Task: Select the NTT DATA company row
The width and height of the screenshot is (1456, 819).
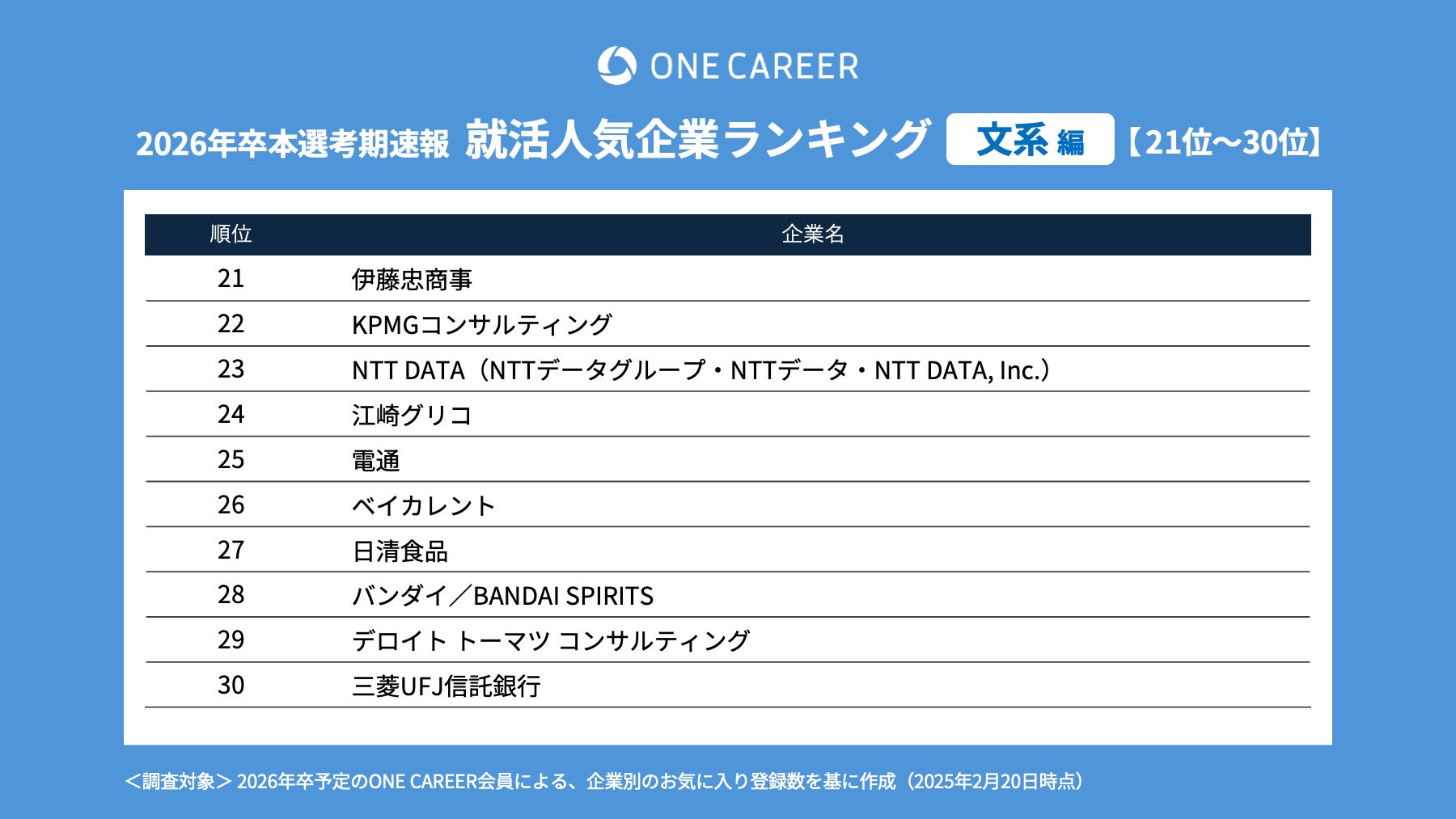Action: click(x=700, y=370)
